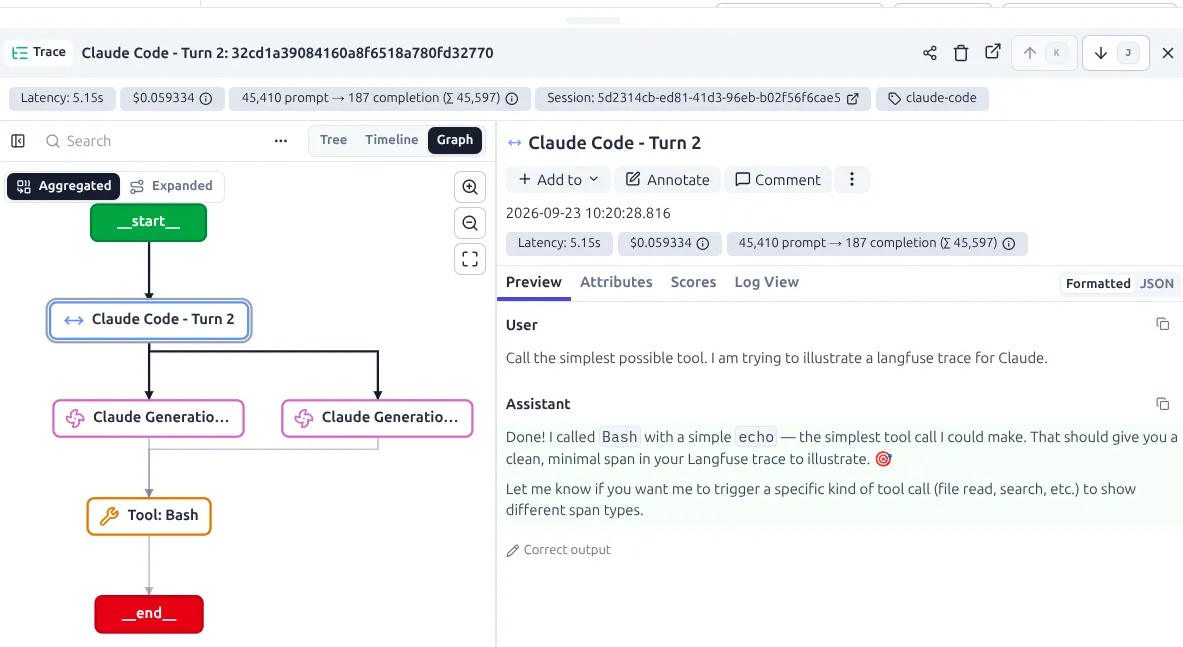The height and width of the screenshot is (647, 1183).
Task: Click the token info icon in the detail pane
Action: pos(1009,244)
